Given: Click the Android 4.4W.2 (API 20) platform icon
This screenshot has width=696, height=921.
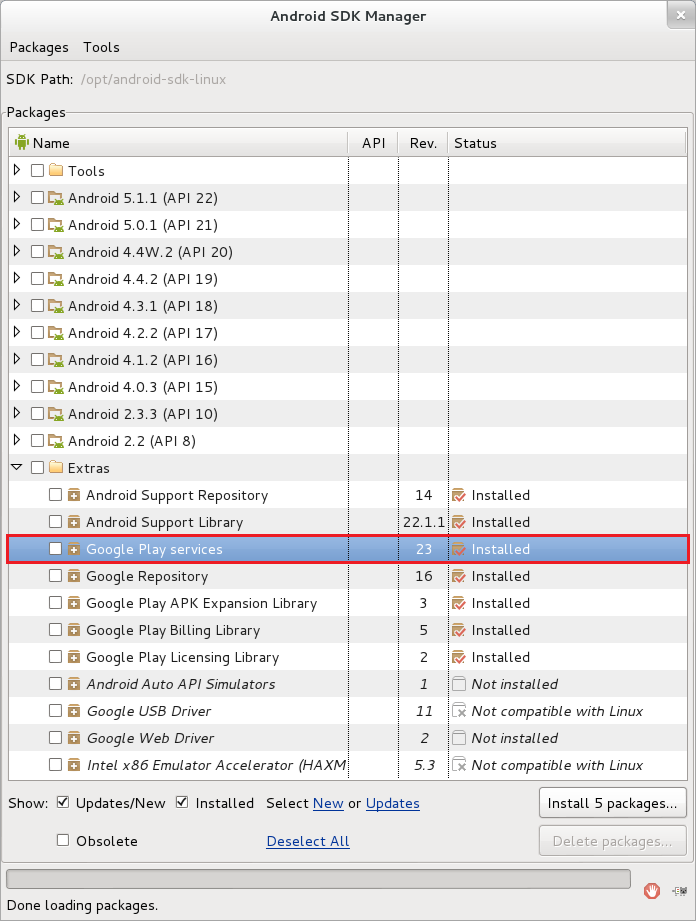Looking at the screenshot, I should [x=56, y=252].
